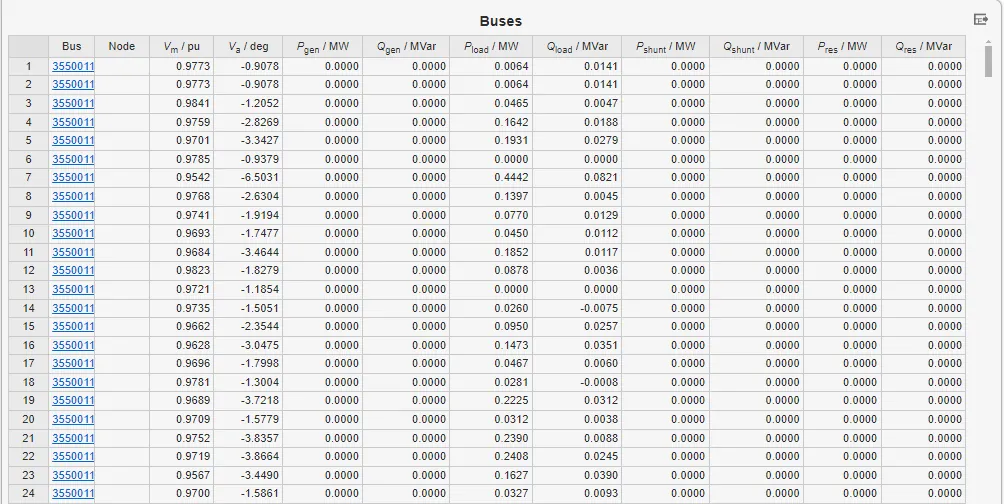The image size is (1007, 504).
Task: Select the Pload / MW column header
Action: [491, 46]
